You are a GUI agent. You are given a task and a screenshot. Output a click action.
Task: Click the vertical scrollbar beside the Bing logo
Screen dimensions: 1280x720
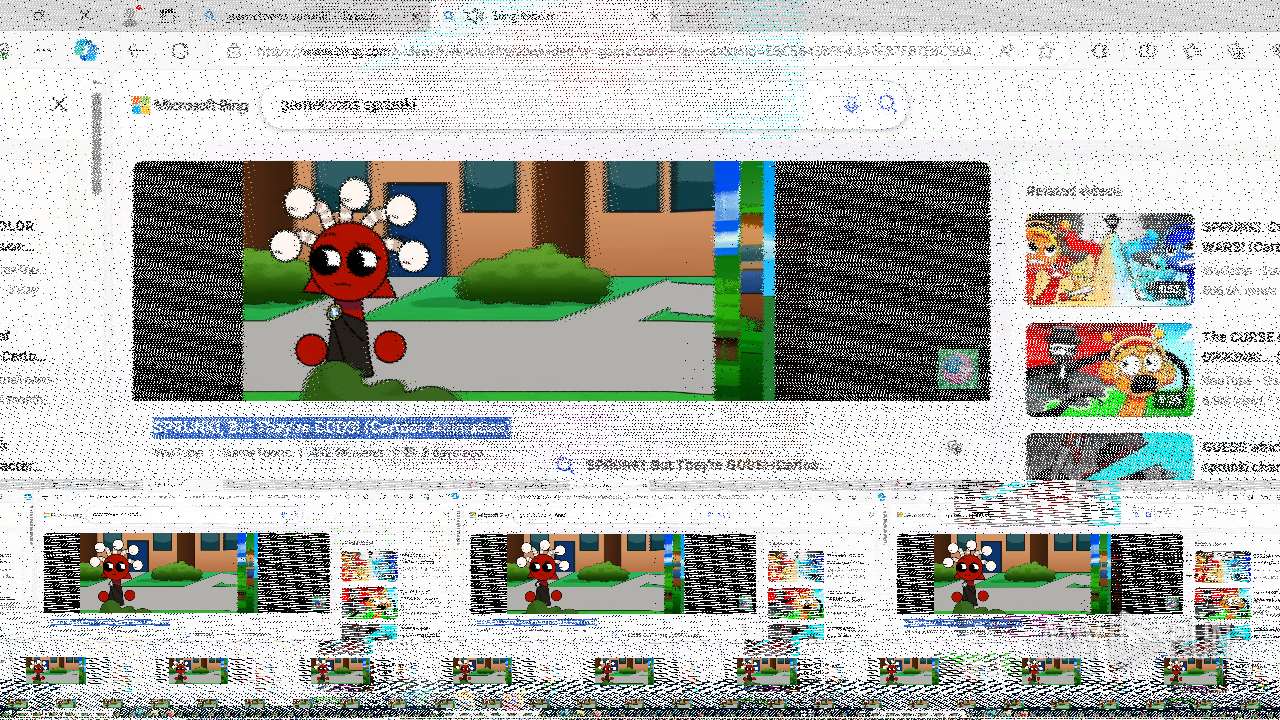(96, 144)
